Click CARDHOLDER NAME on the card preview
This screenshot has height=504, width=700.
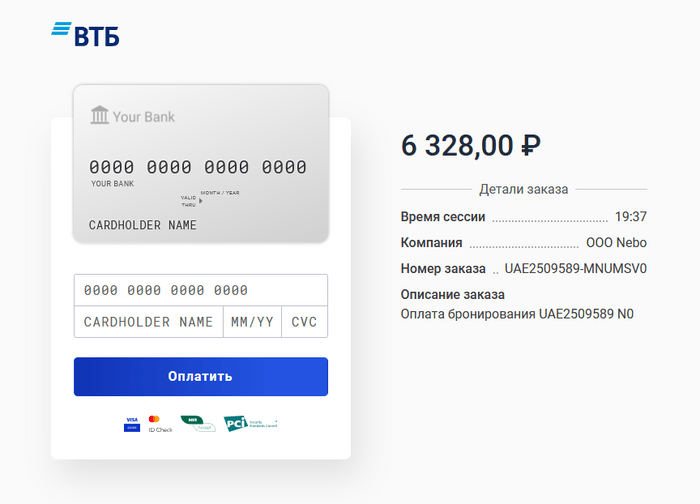(143, 225)
